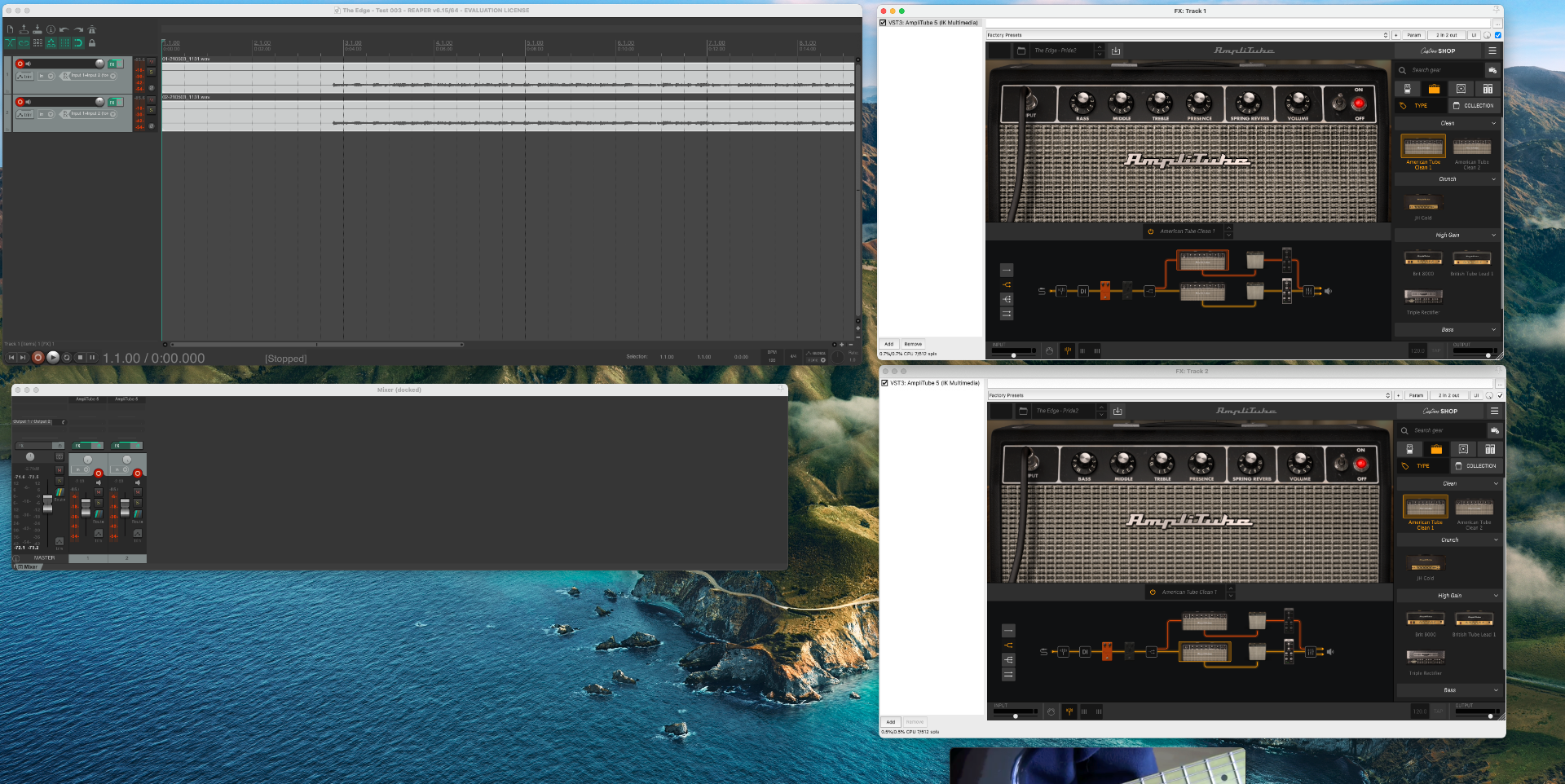Click the Record button in REAPER transport
Screen dimensions: 1565x784
pos(37,357)
